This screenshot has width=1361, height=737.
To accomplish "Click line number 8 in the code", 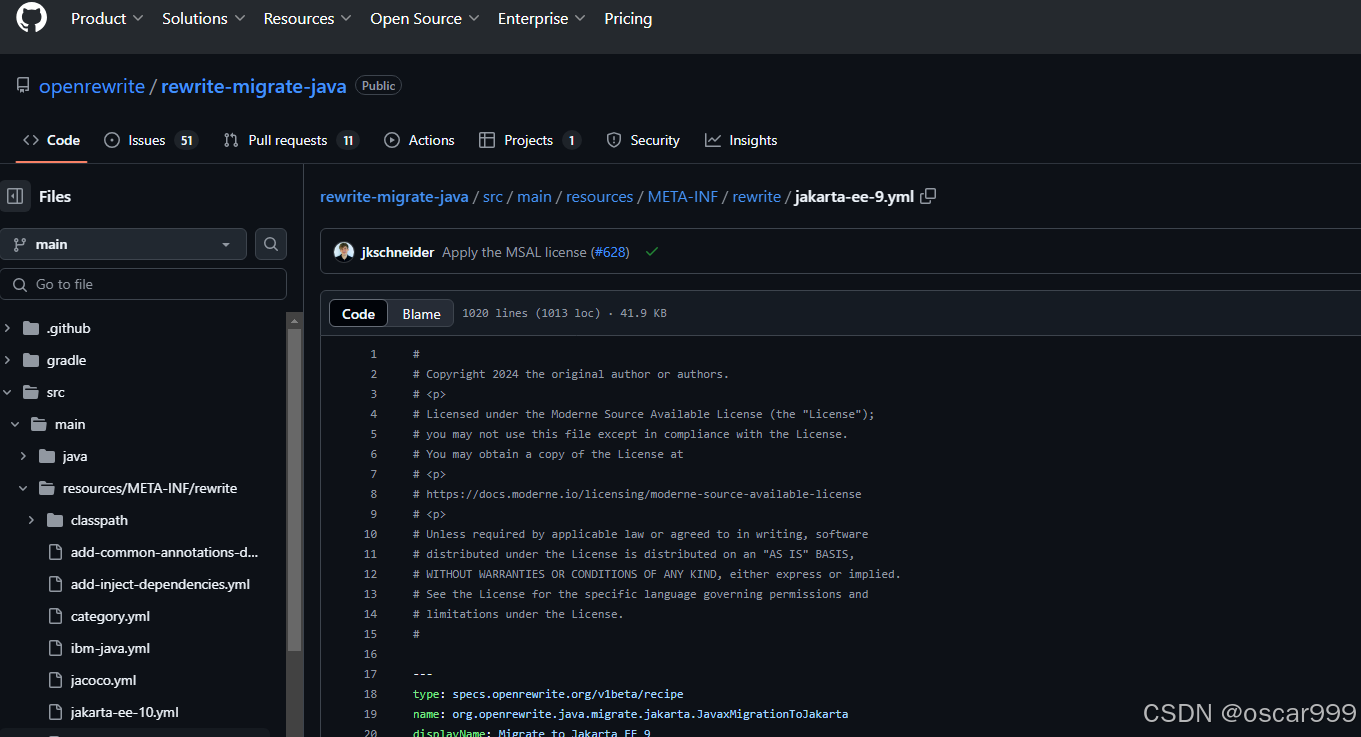I will click(373, 494).
